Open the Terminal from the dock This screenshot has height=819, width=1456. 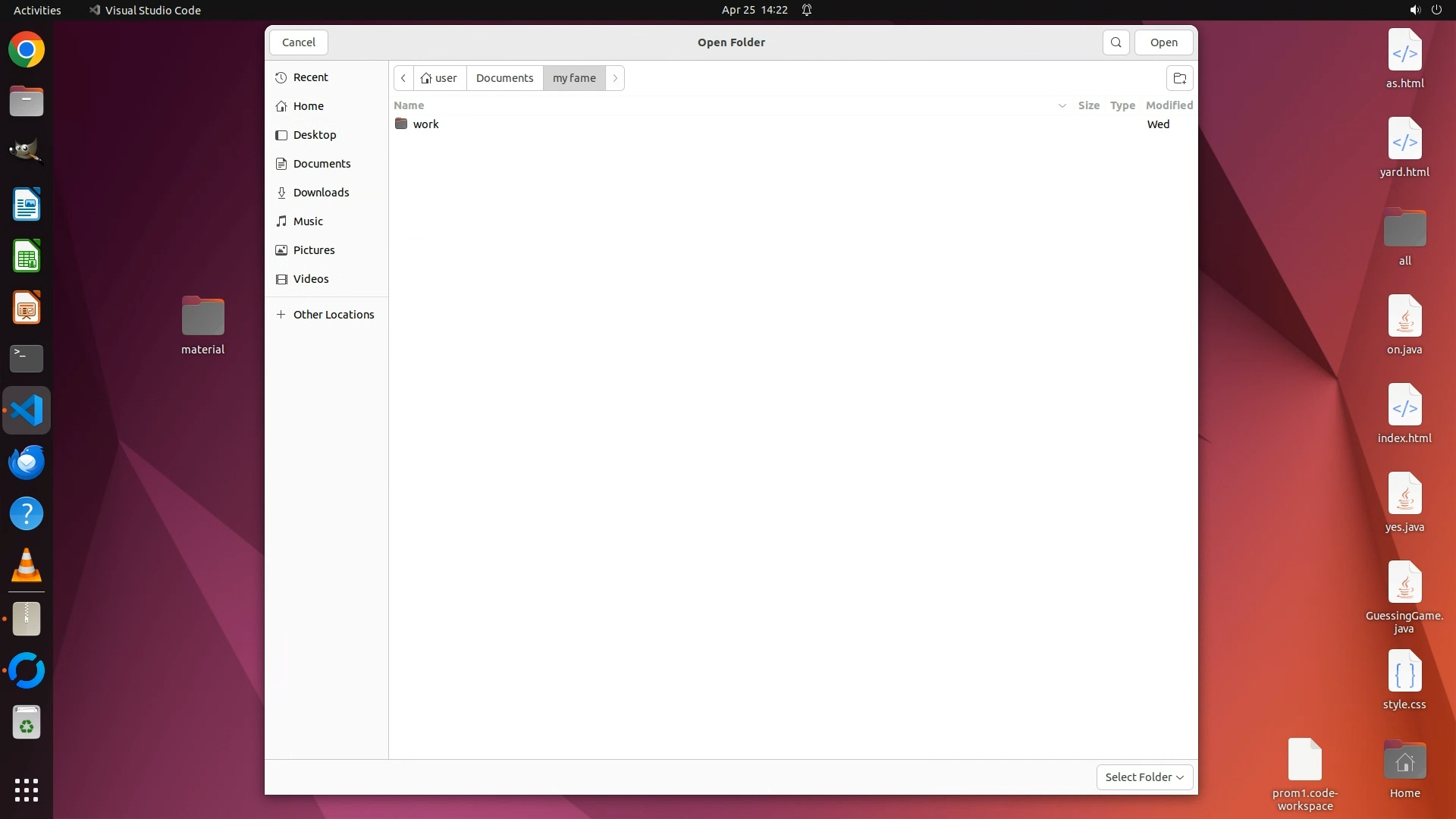27,358
